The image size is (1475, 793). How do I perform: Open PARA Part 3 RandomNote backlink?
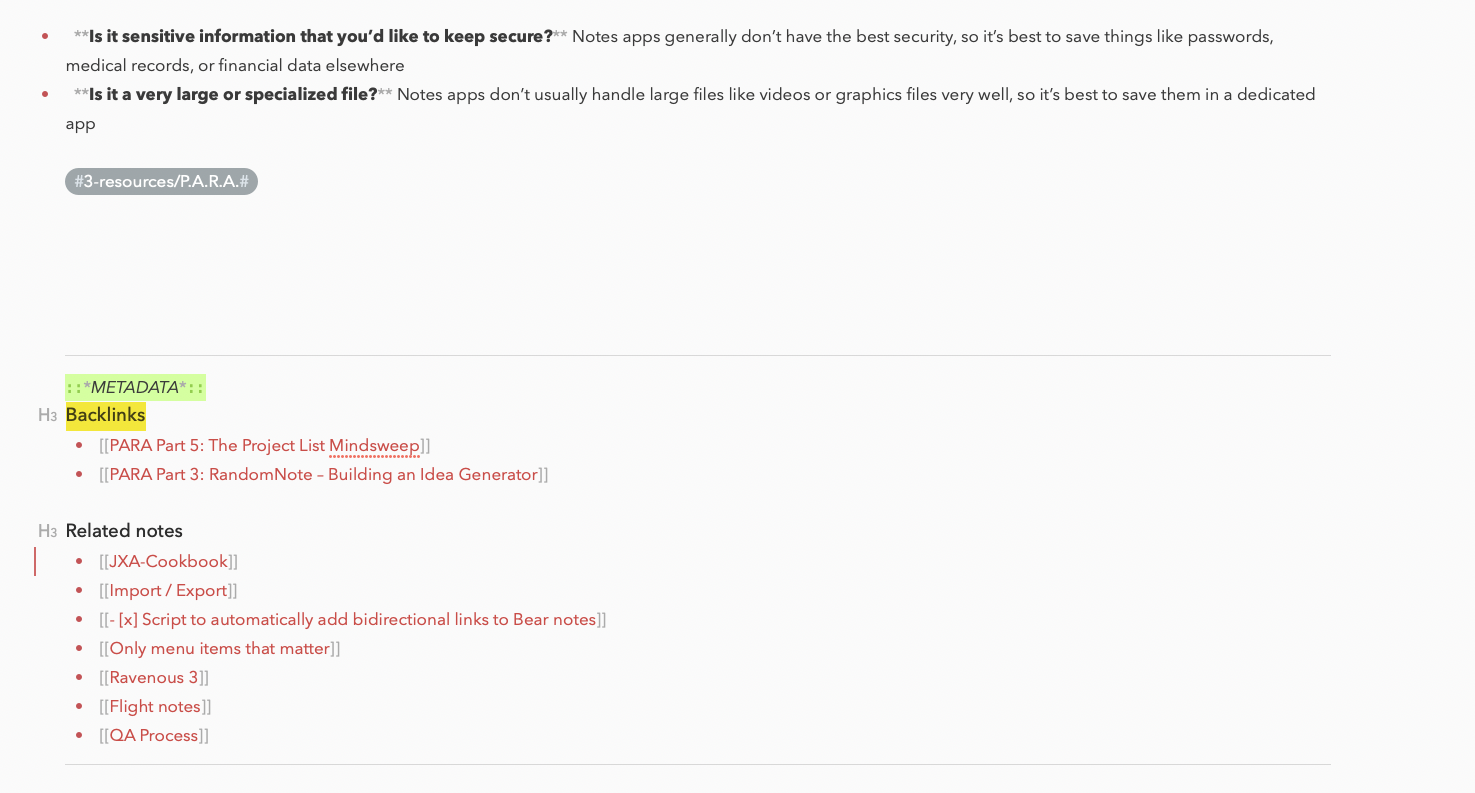point(323,475)
